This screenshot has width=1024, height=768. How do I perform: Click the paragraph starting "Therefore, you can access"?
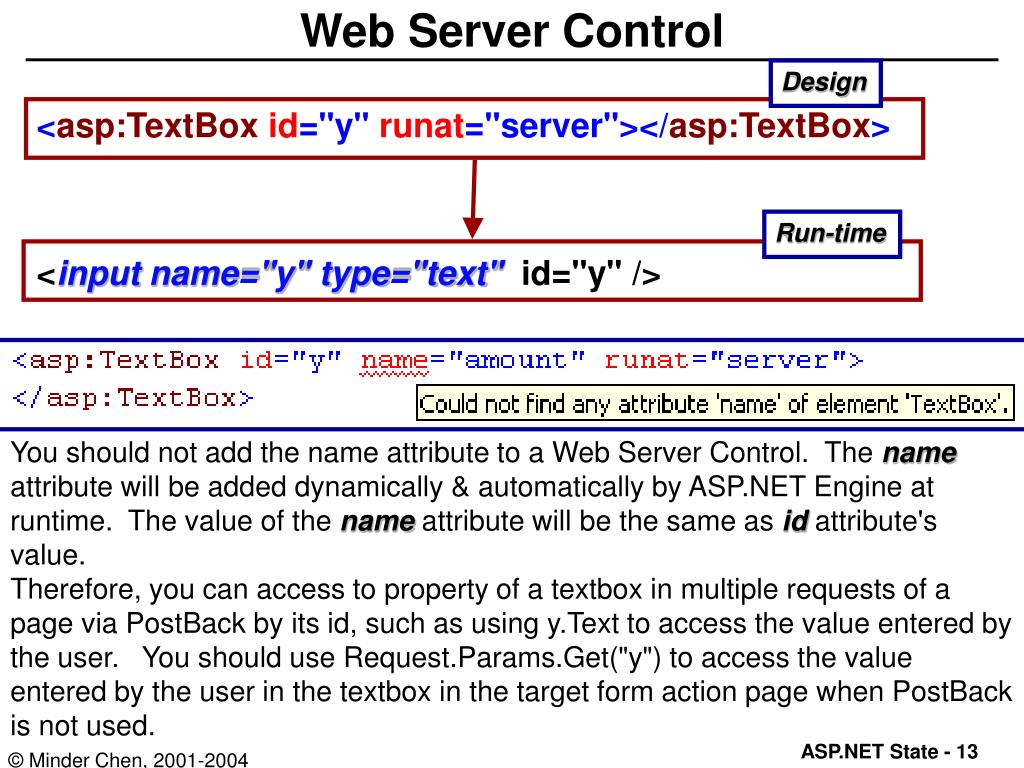511,658
